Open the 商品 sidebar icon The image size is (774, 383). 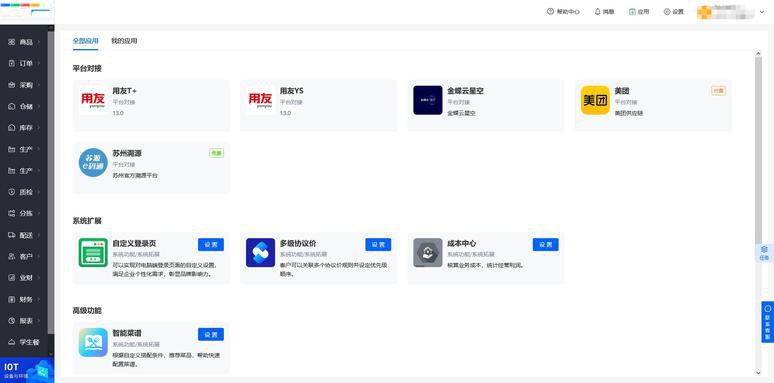tap(12, 42)
